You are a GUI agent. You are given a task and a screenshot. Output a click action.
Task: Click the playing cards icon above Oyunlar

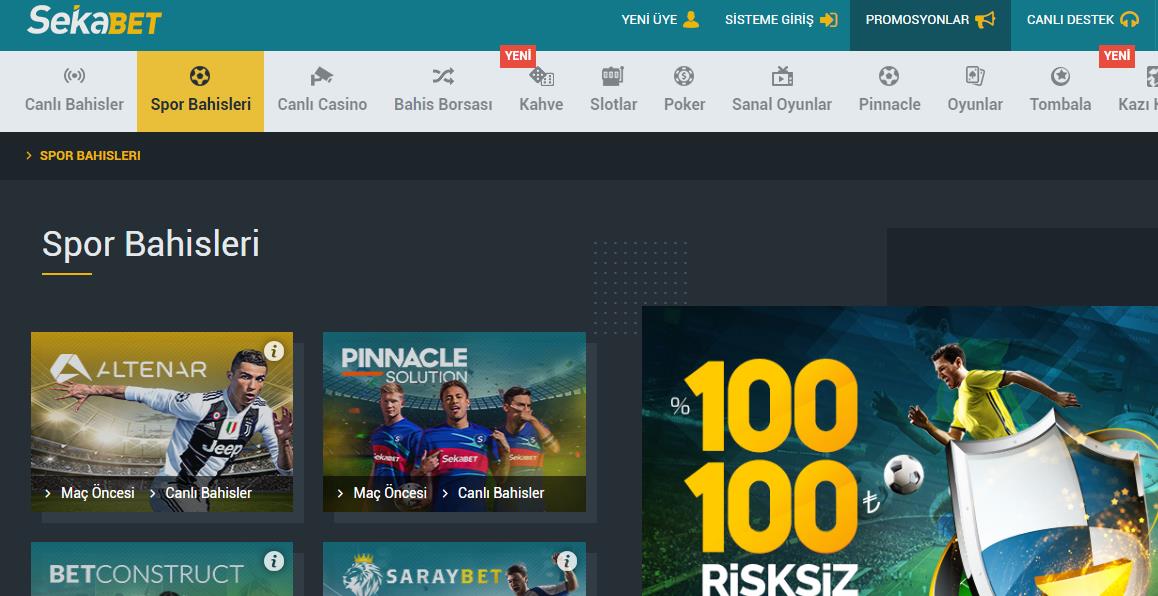(975, 75)
